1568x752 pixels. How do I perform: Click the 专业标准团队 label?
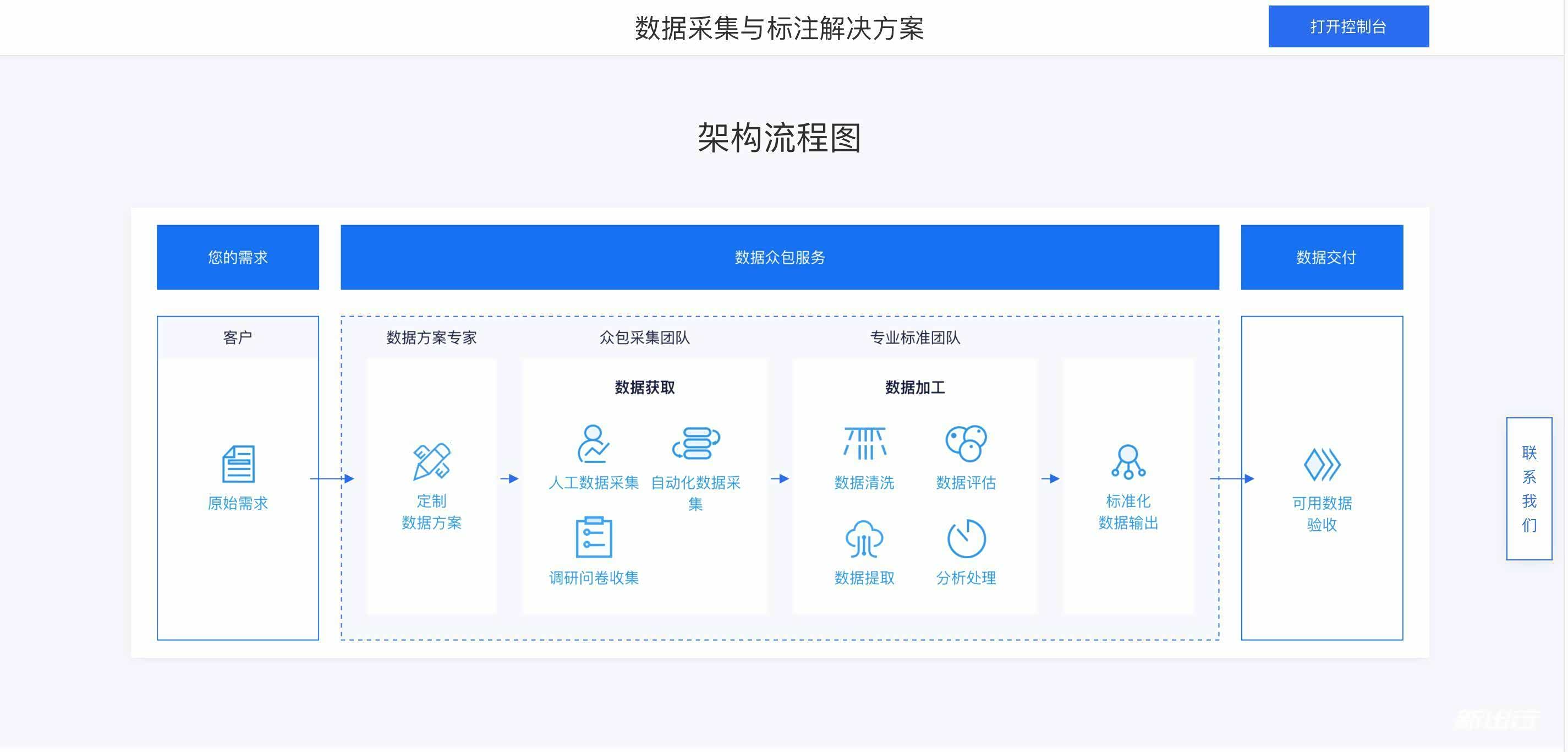pyautogui.click(x=914, y=337)
